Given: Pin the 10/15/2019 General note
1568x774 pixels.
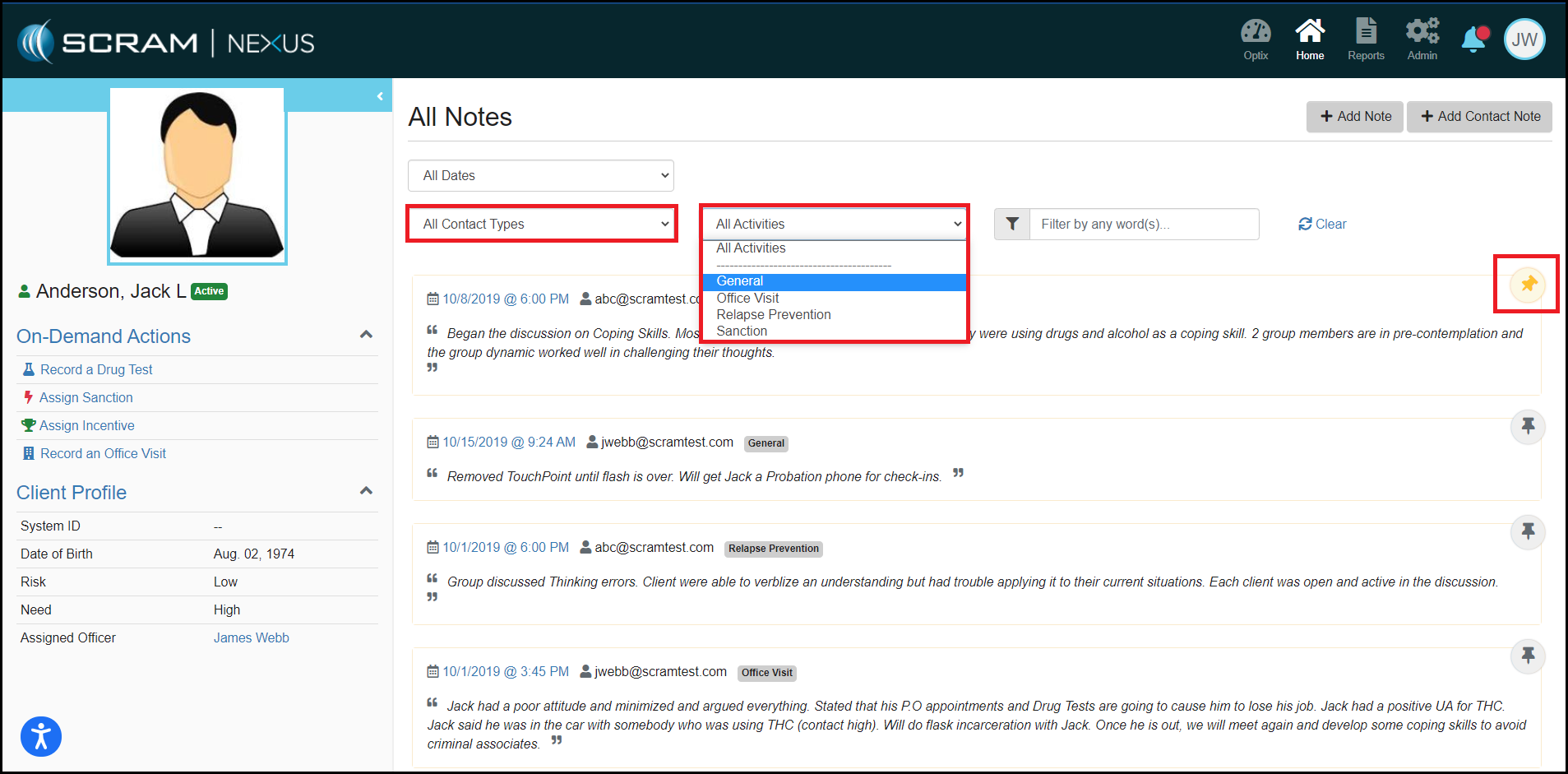Looking at the screenshot, I should (1528, 426).
